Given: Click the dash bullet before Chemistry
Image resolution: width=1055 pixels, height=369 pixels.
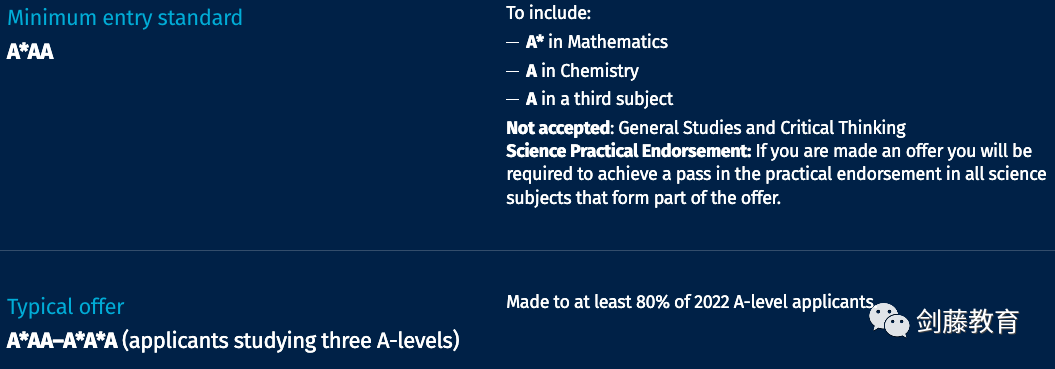Looking at the screenshot, I should (513, 71).
